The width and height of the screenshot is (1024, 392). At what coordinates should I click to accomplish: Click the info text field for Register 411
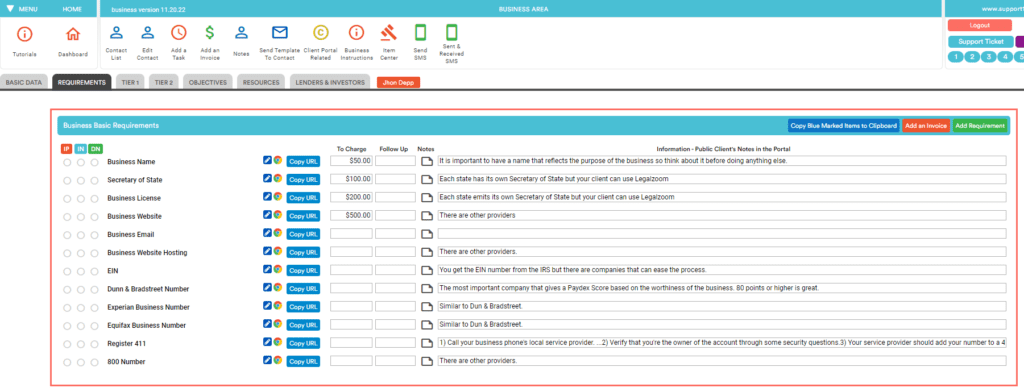pos(722,343)
